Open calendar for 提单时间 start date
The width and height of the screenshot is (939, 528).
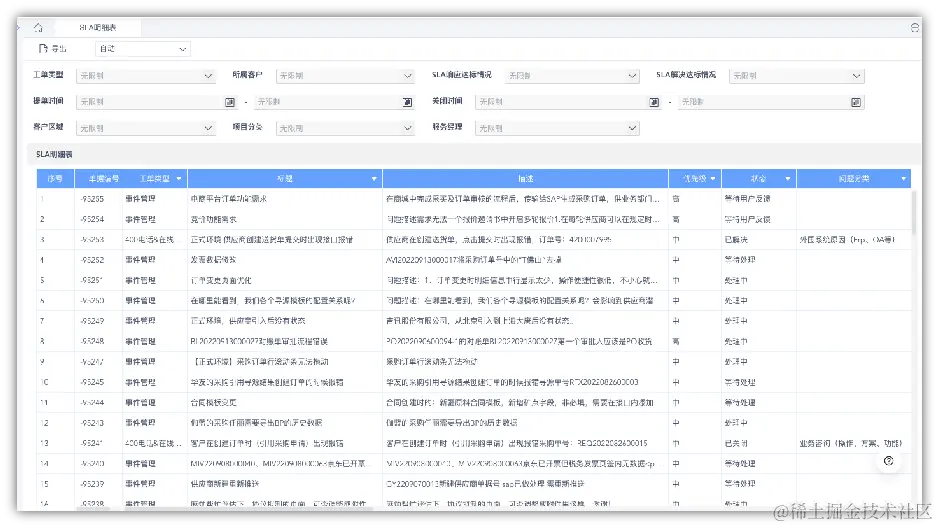229,102
